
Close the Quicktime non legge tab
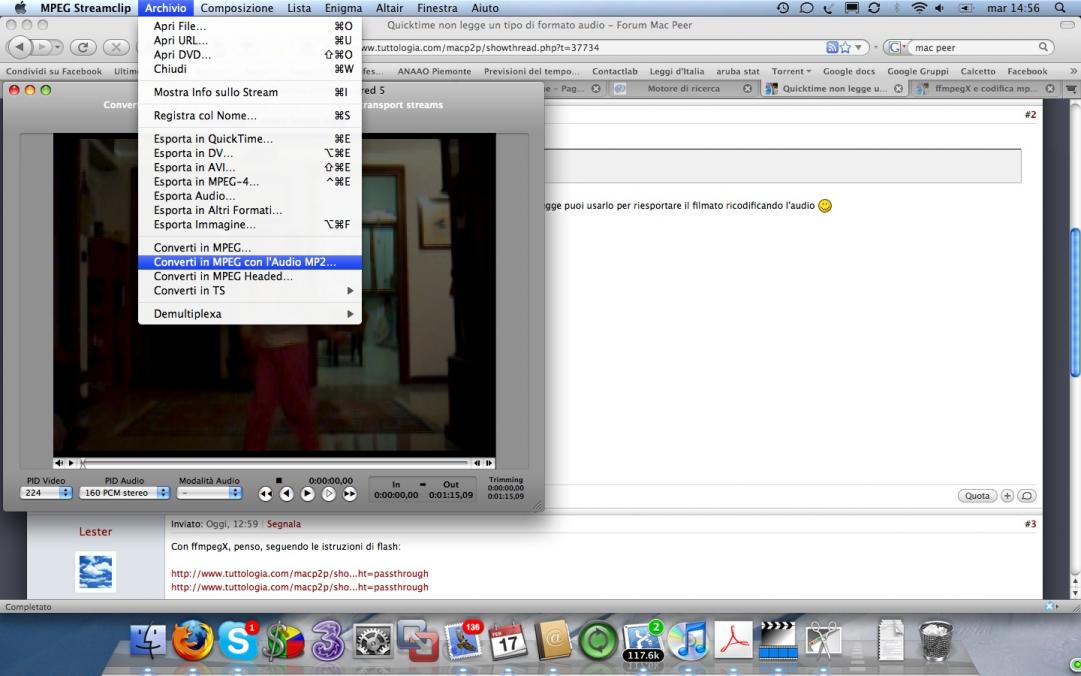pos(898,88)
